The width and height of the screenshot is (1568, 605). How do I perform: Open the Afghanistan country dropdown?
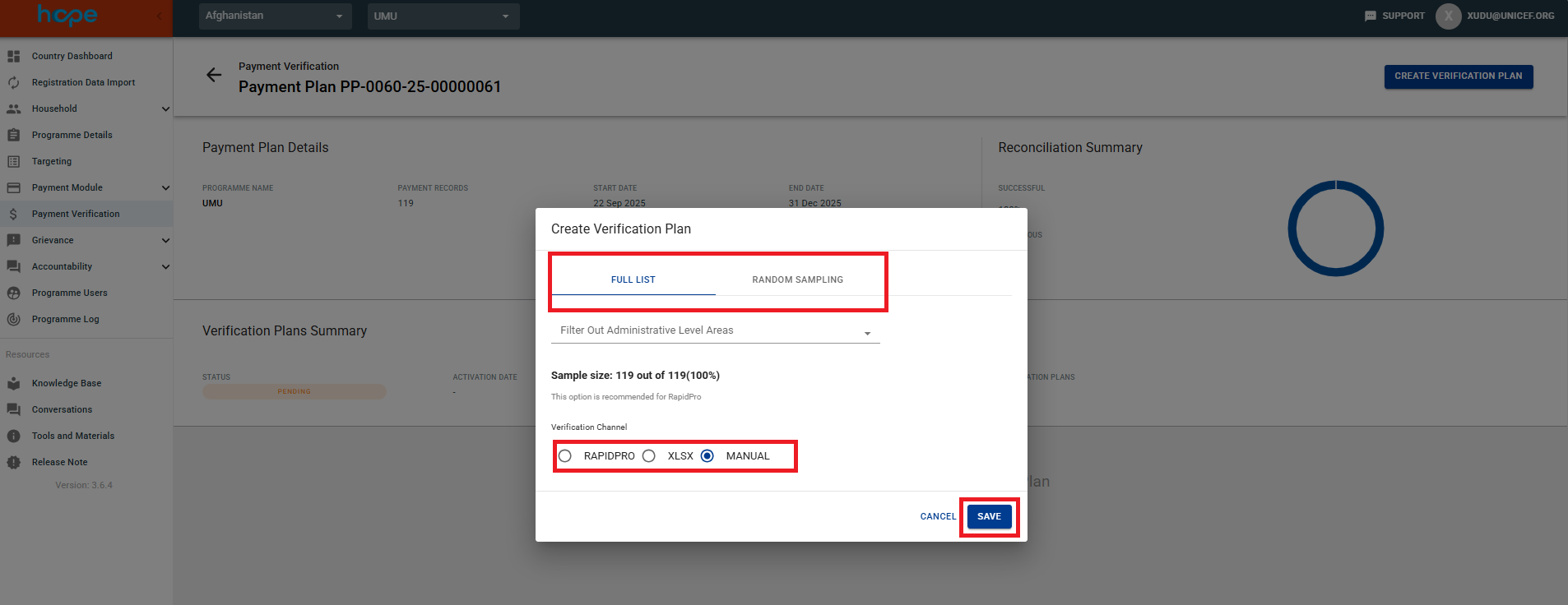coord(275,16)
